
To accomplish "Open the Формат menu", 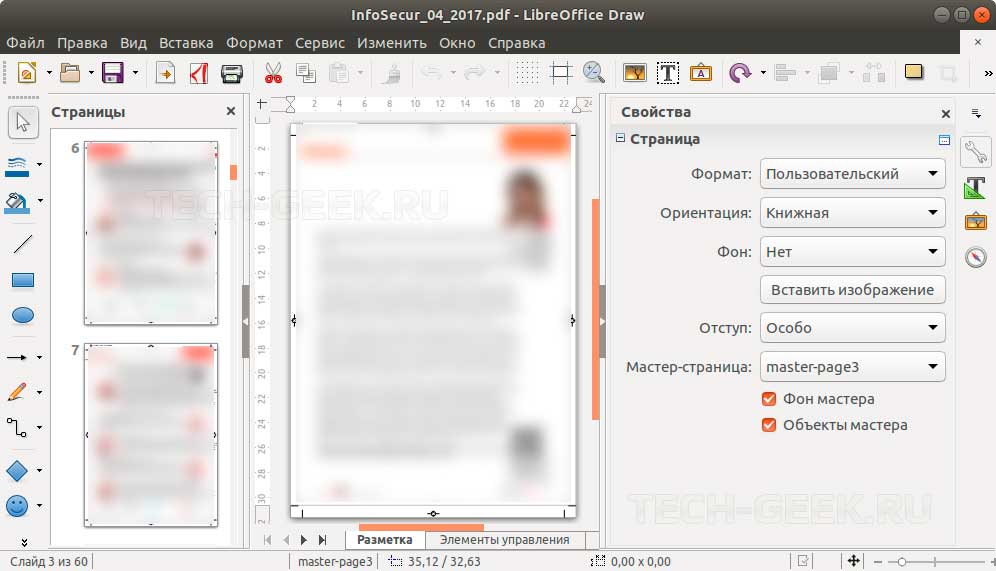I will coord(254,43).
